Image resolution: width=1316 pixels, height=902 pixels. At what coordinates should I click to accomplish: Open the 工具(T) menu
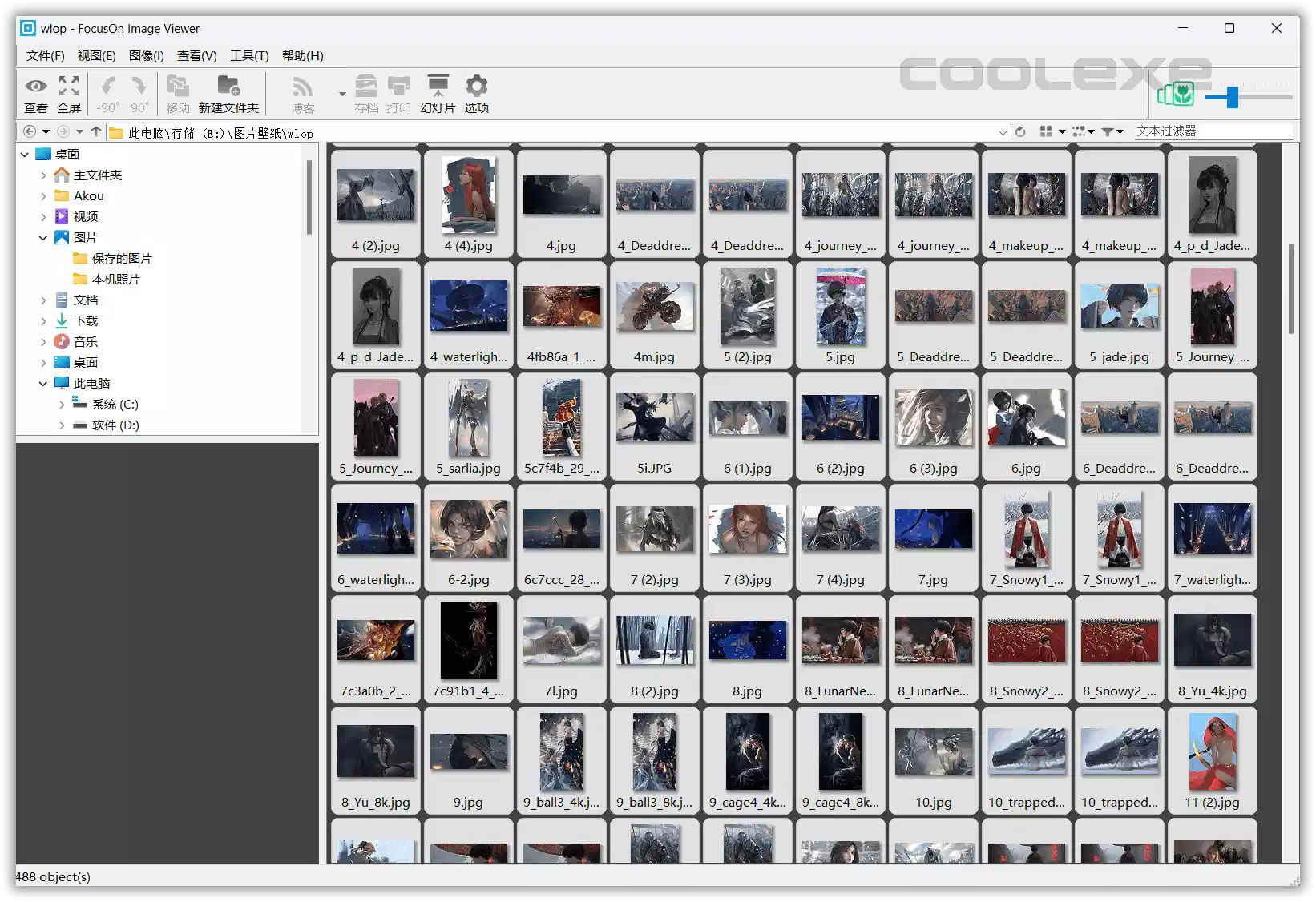tap(248, 56)
